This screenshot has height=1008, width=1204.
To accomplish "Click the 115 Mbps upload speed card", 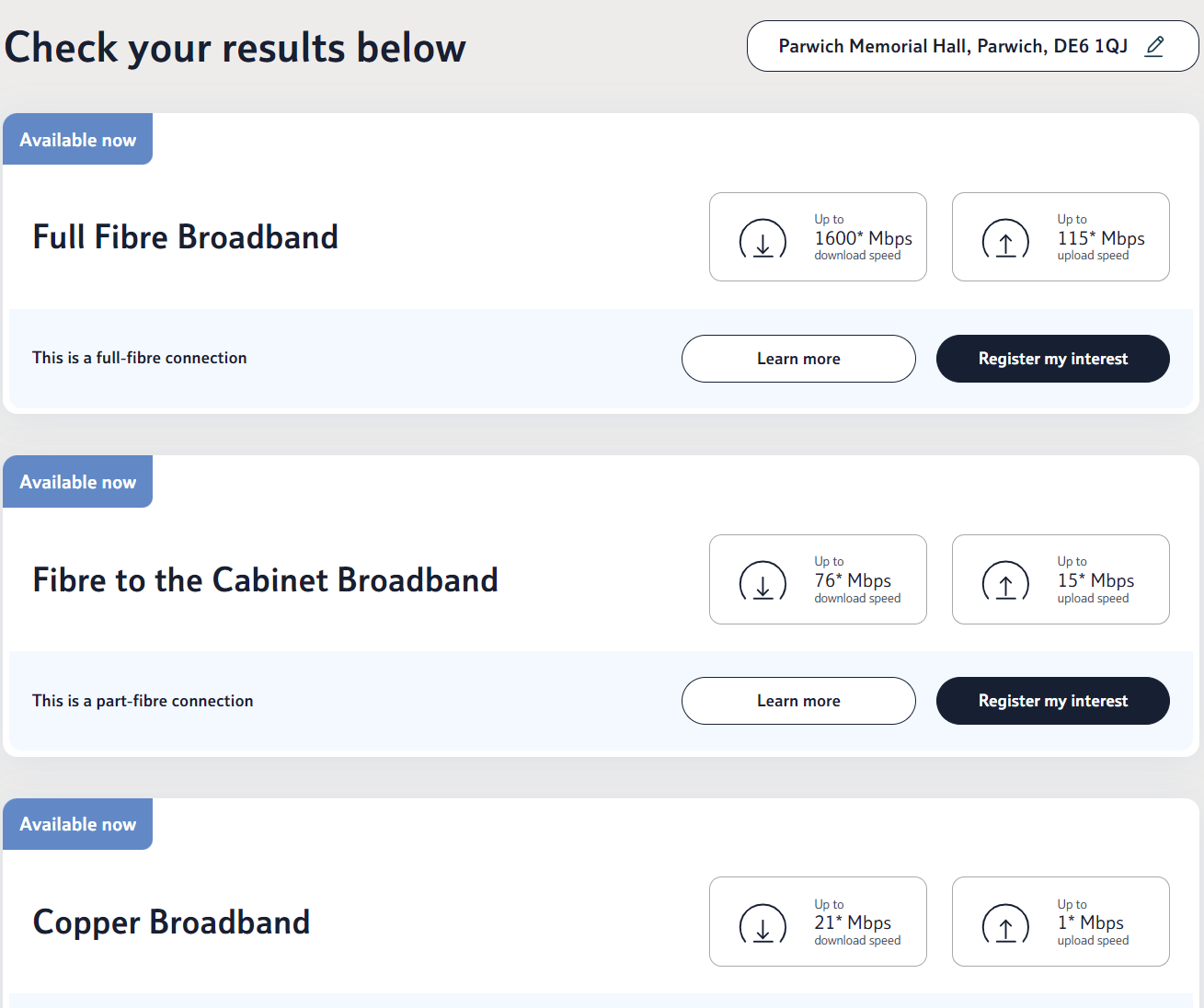I will pyautogui.click(x=1060, y=236).
